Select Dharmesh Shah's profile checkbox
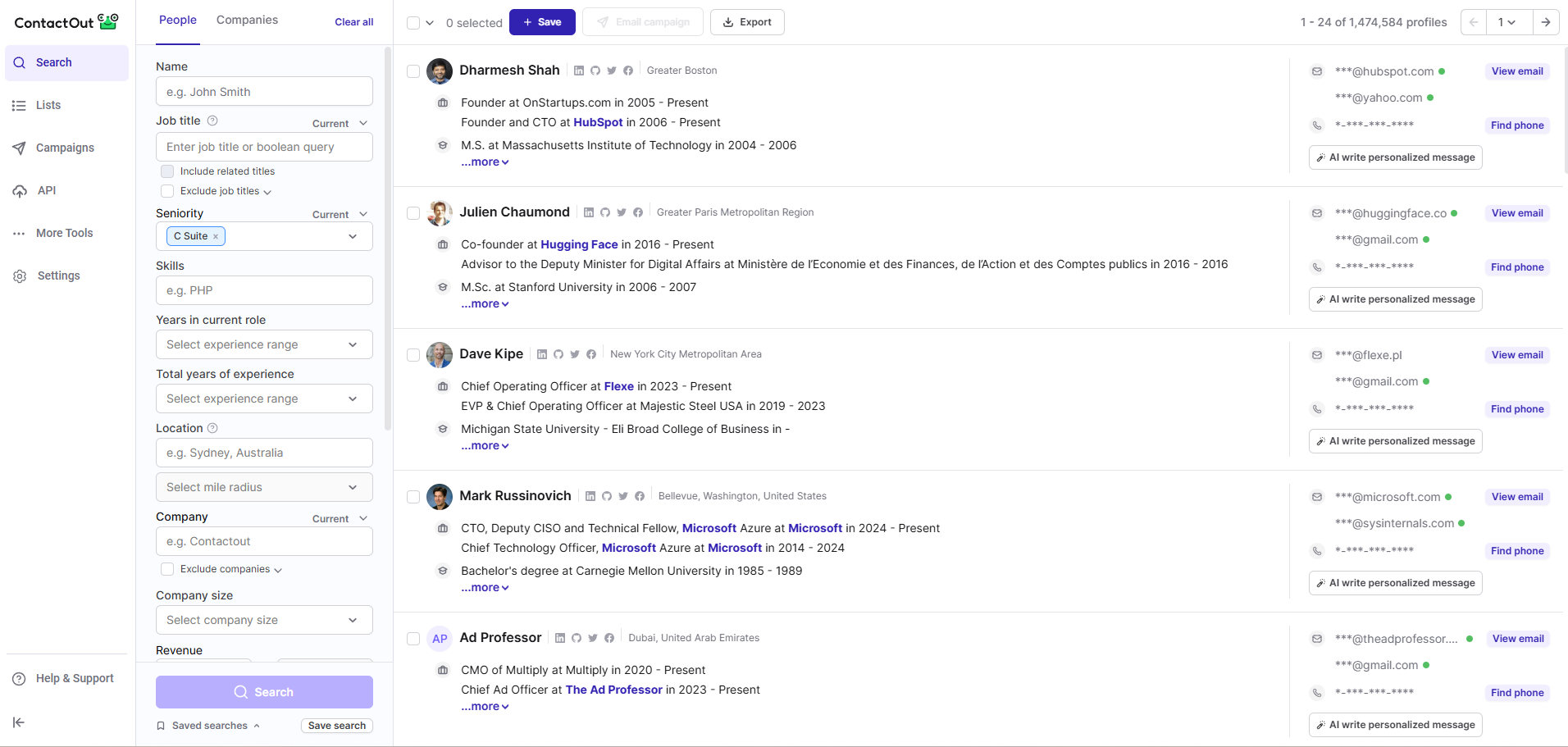The width and height of the screenshot is (1568, 747). (413, 71)
